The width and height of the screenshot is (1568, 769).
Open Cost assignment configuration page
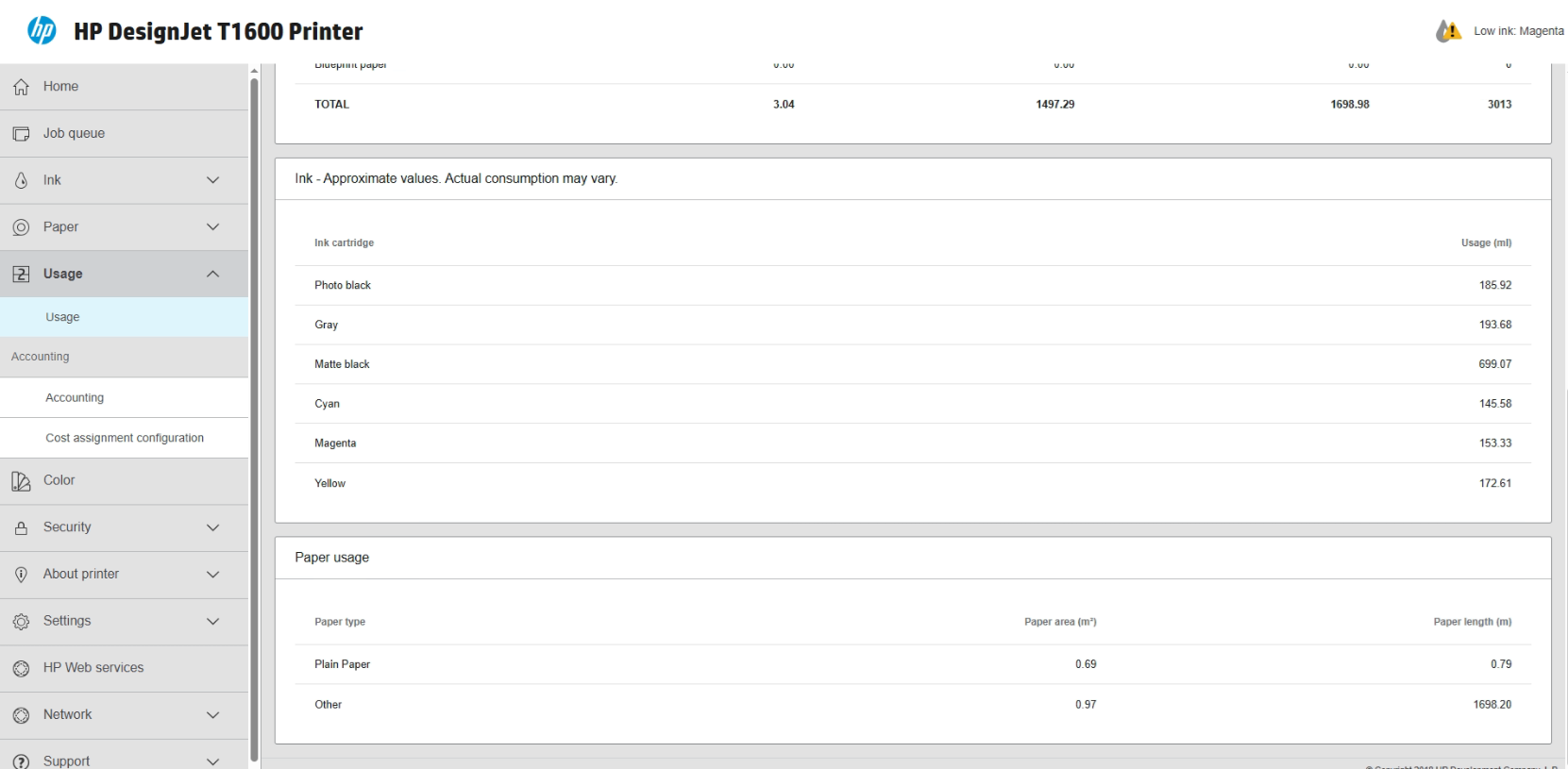[x=125, y=438]
